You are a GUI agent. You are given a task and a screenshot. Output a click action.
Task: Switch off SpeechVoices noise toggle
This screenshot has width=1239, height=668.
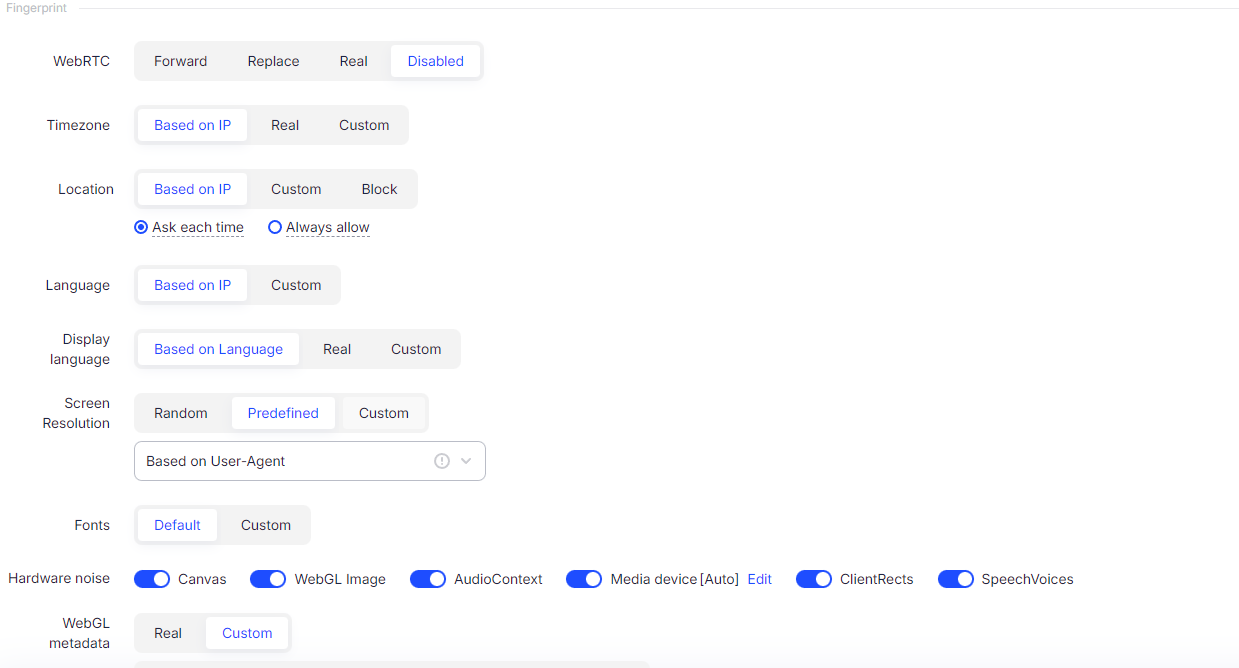click(956, 579)
